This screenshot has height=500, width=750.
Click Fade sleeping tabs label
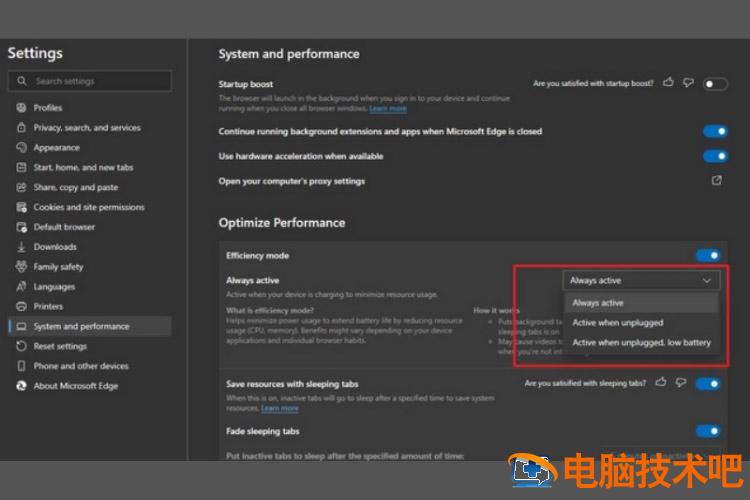pos(263,431)
